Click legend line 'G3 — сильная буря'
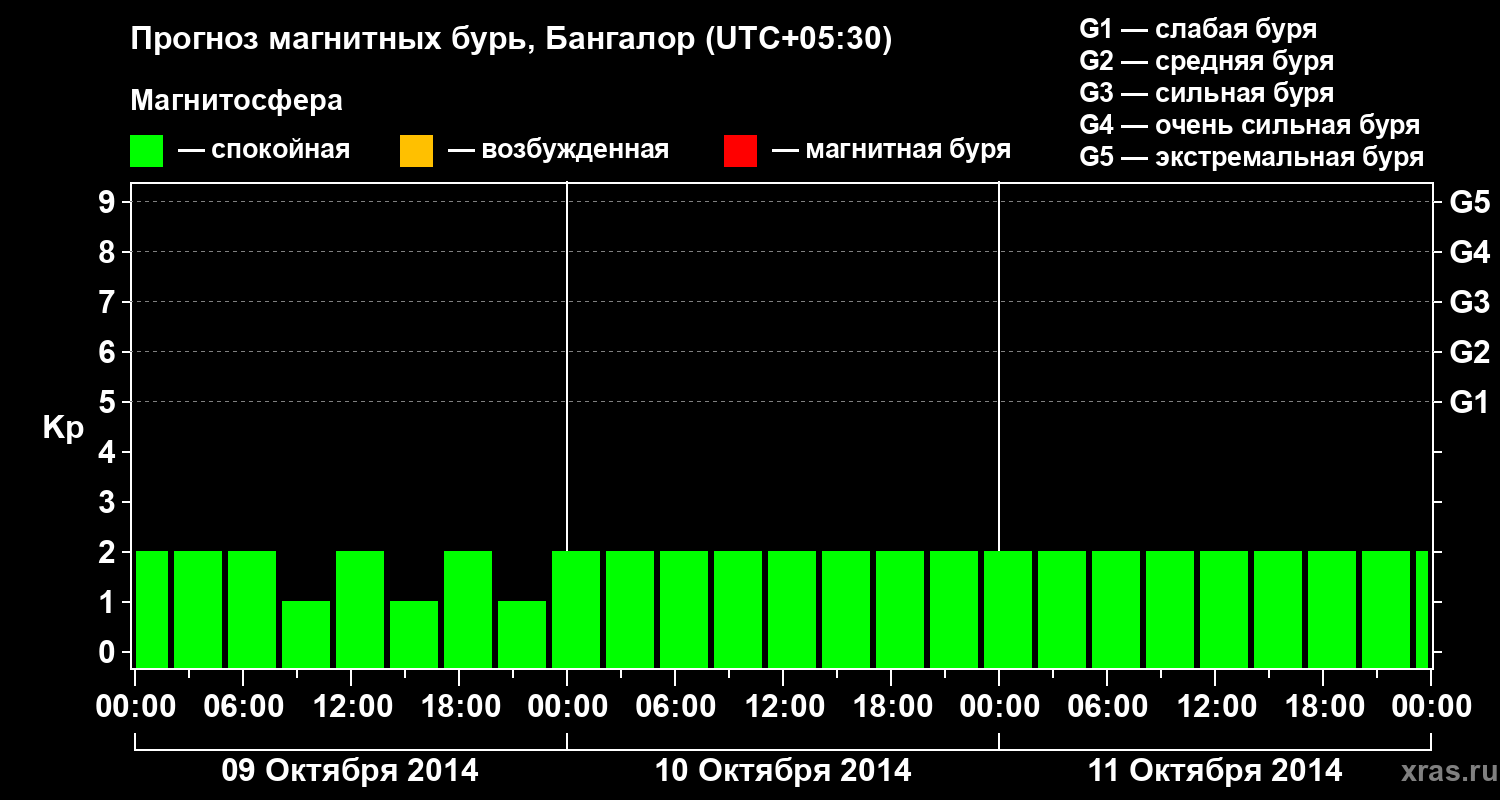Viewport: 1500px width, 800px height. click(x=1207, y=93)
